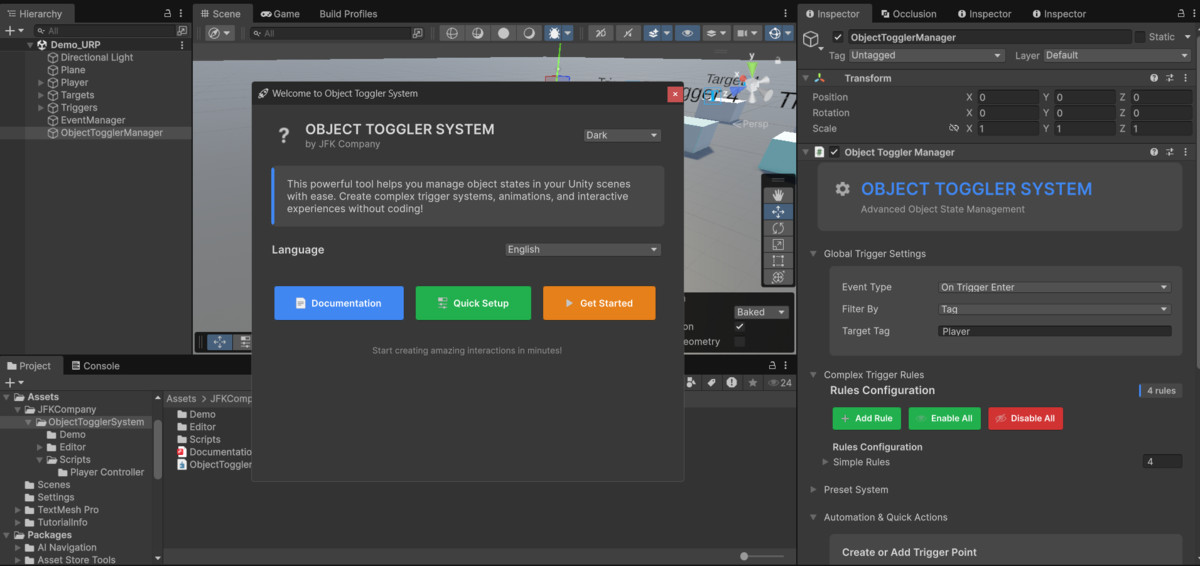Click the orange Get Started button
The width and height of the screenshot is (1200, 566).
coord(599,303)
